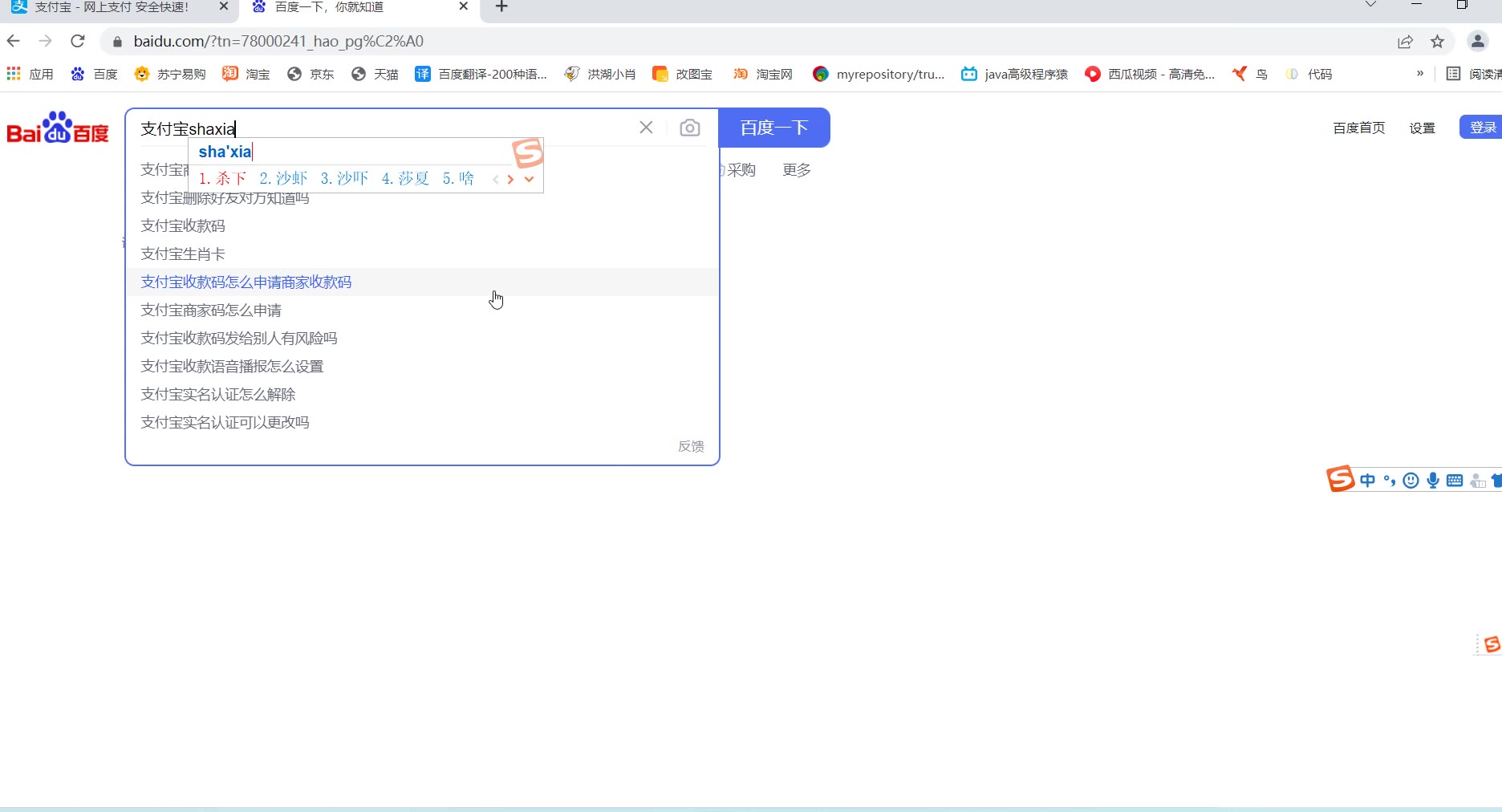Toggle Sogou punctuation mode icon
Screen dimensions: 1502x812
pyautogui.click(x=1390, y=481)
